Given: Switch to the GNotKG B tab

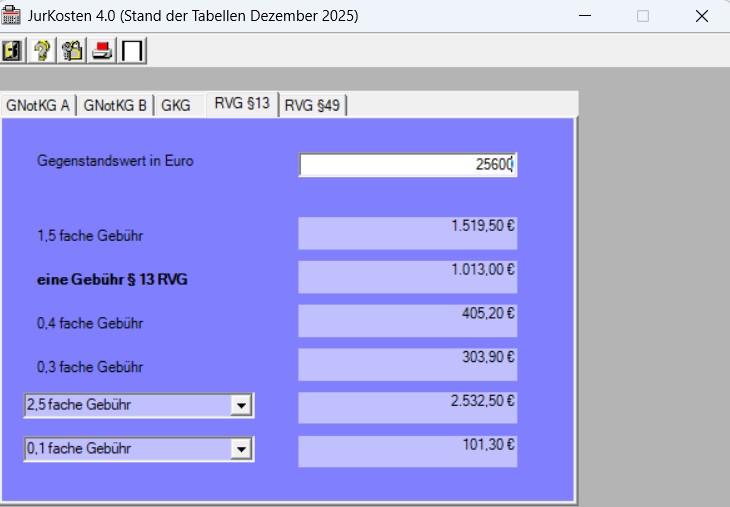Looking at the screenshot, I should [x=115, y=105].
